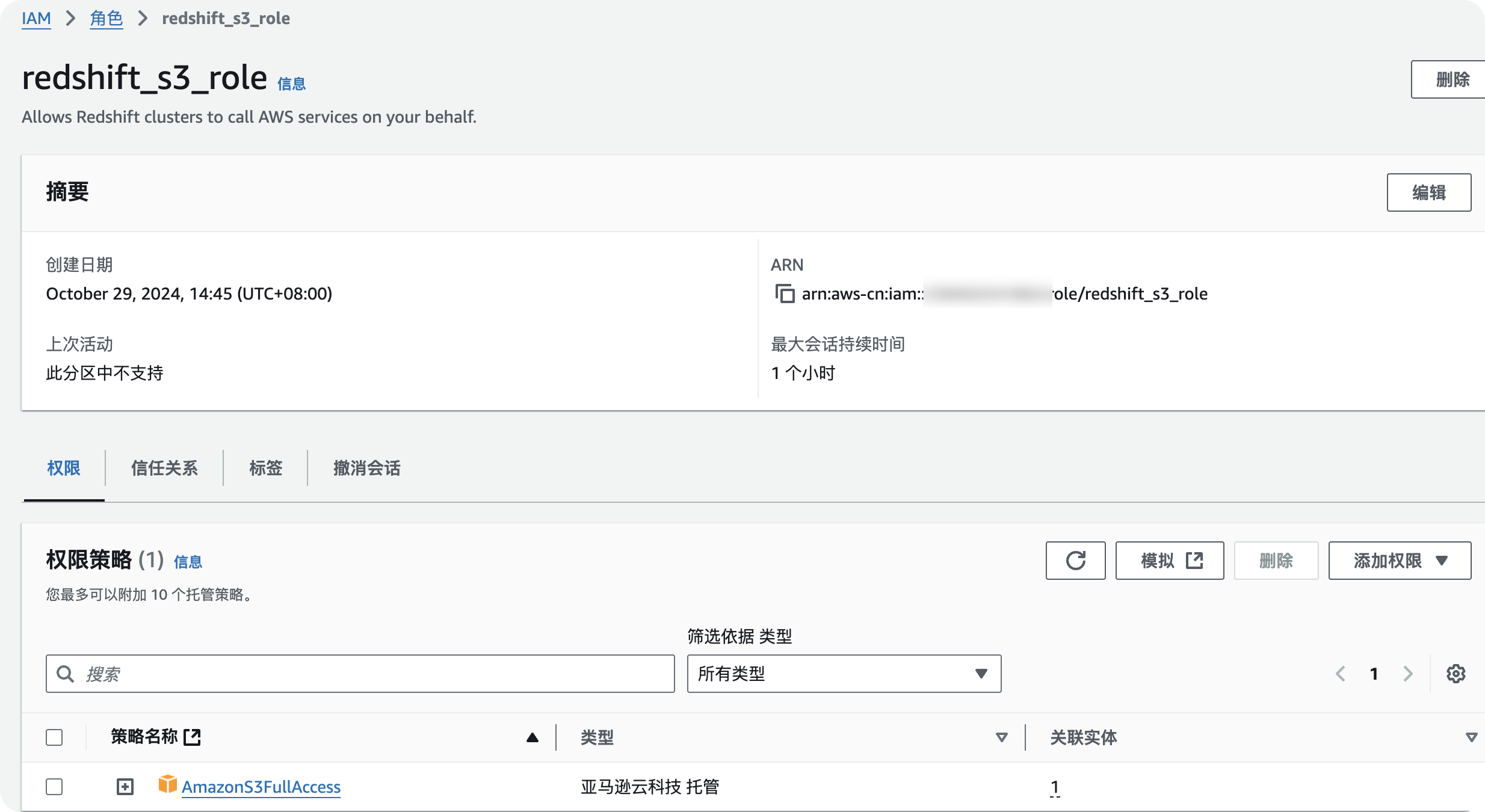Refresh the permissions policies list
The image size is (1485, 812).
[x=1075, y=561]
